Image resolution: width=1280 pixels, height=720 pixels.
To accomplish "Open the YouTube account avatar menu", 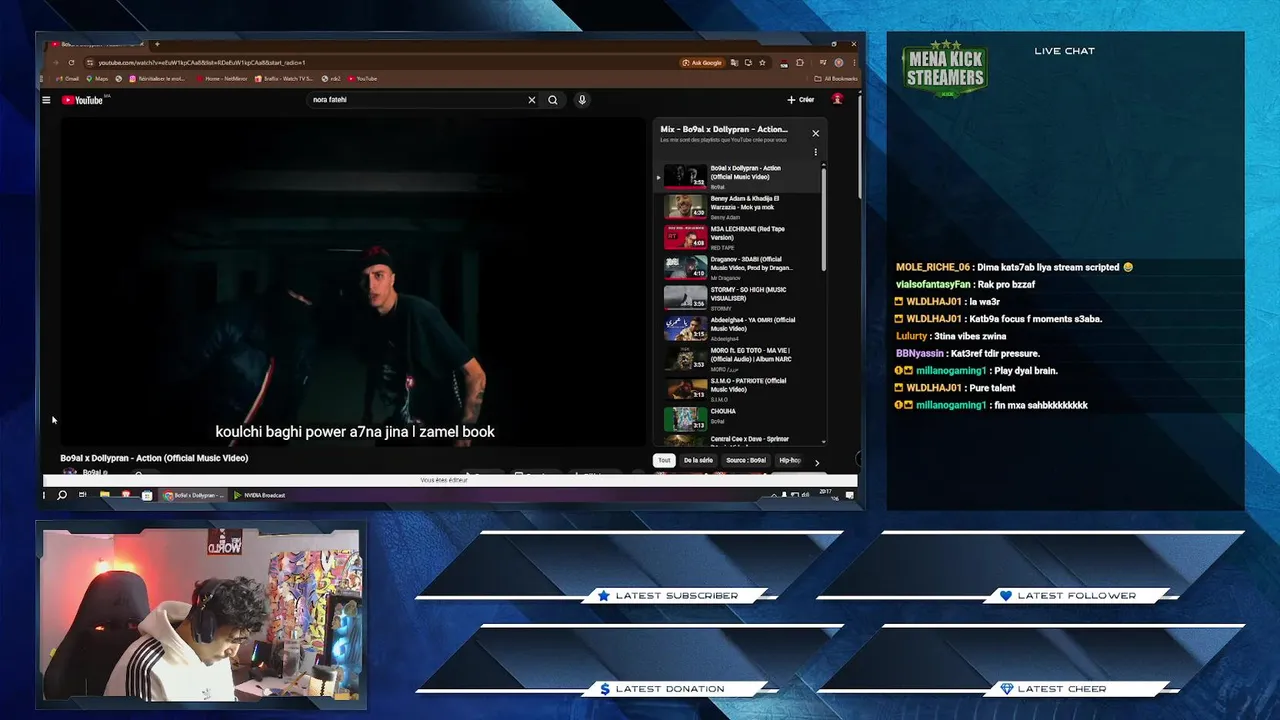I will (838, 99).
